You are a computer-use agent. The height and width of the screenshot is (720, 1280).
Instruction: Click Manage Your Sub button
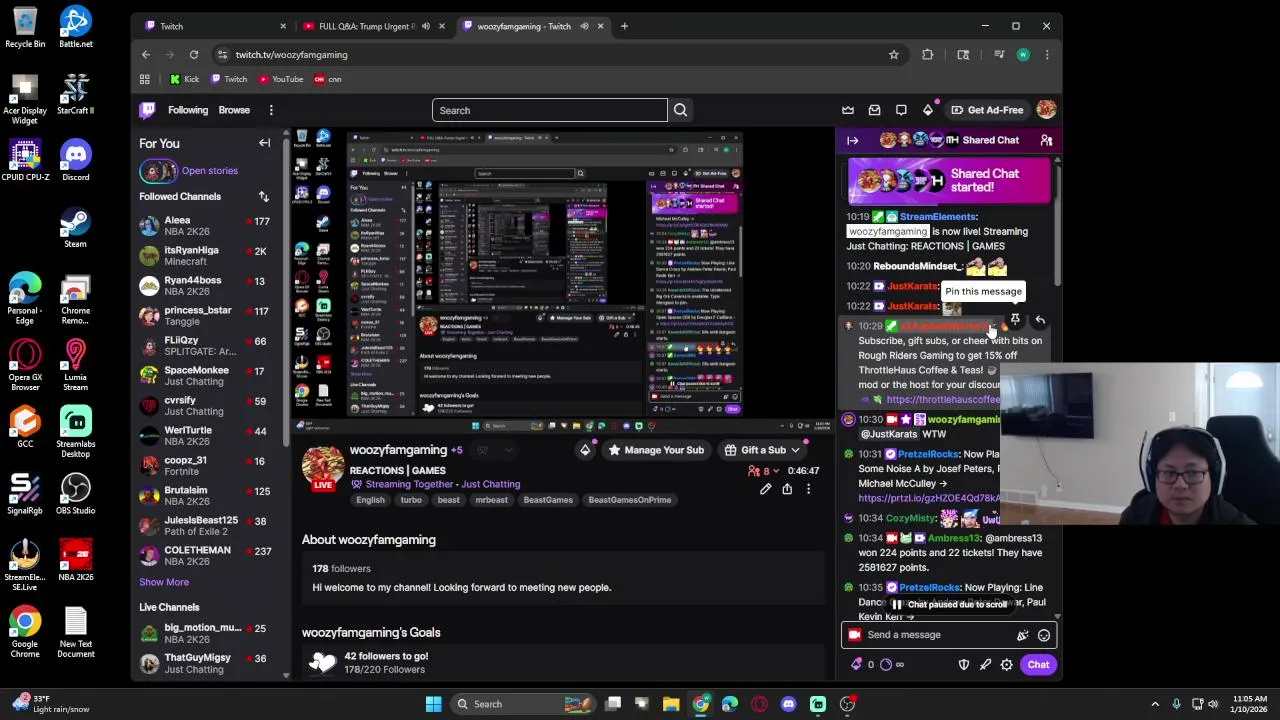(655, 450)
